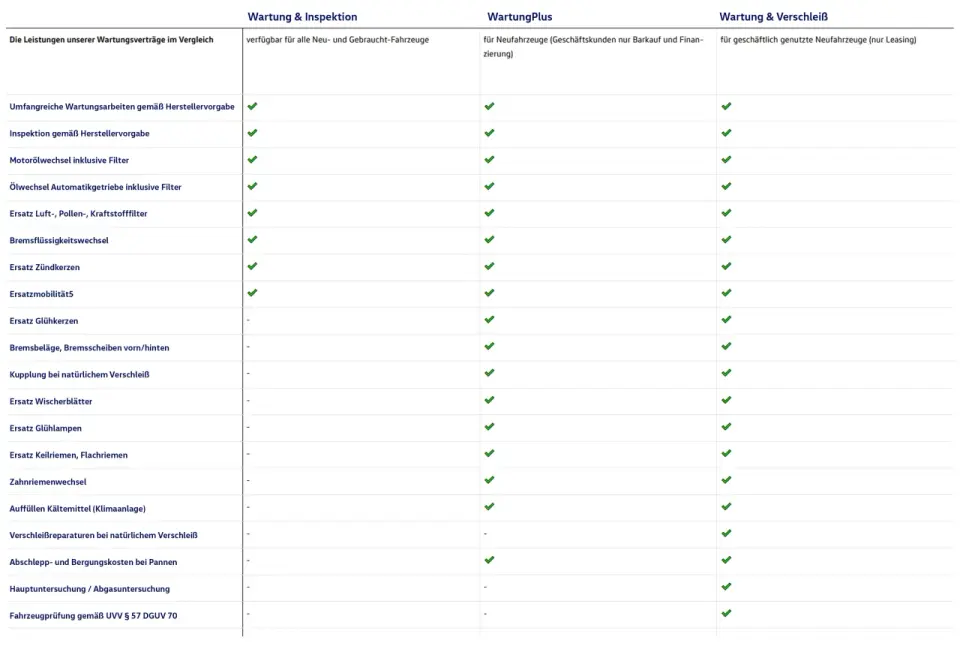Click Hauptuntersuchung checkmark under Wartung & Verschleiß
Viewport: 960px width, 646px height.
click(x=726, y=587)
